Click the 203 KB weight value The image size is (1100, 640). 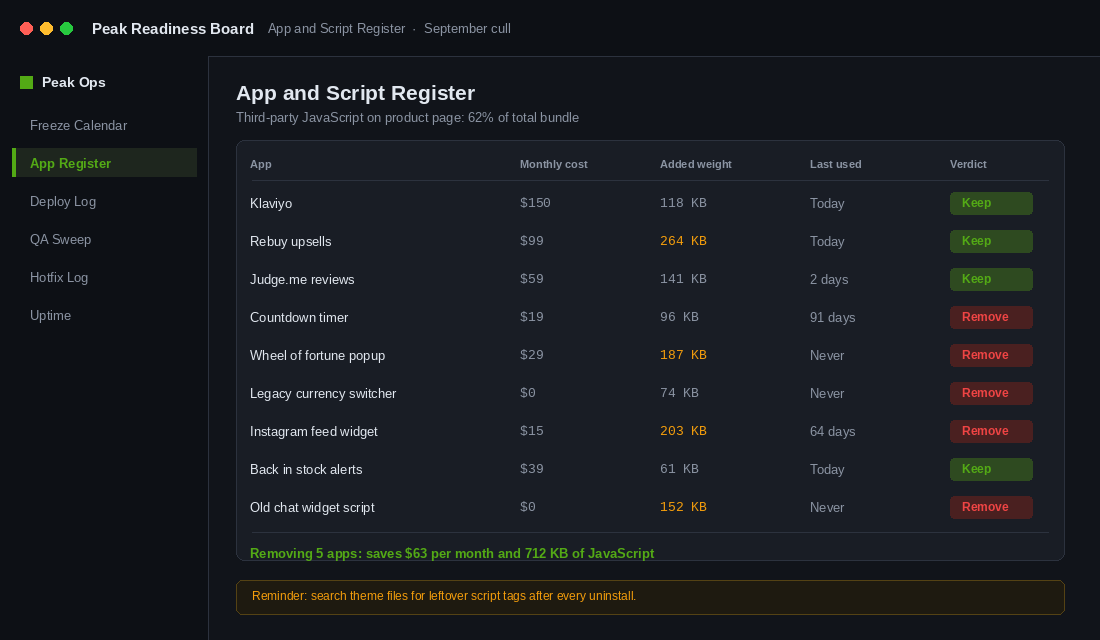(683, 431)
